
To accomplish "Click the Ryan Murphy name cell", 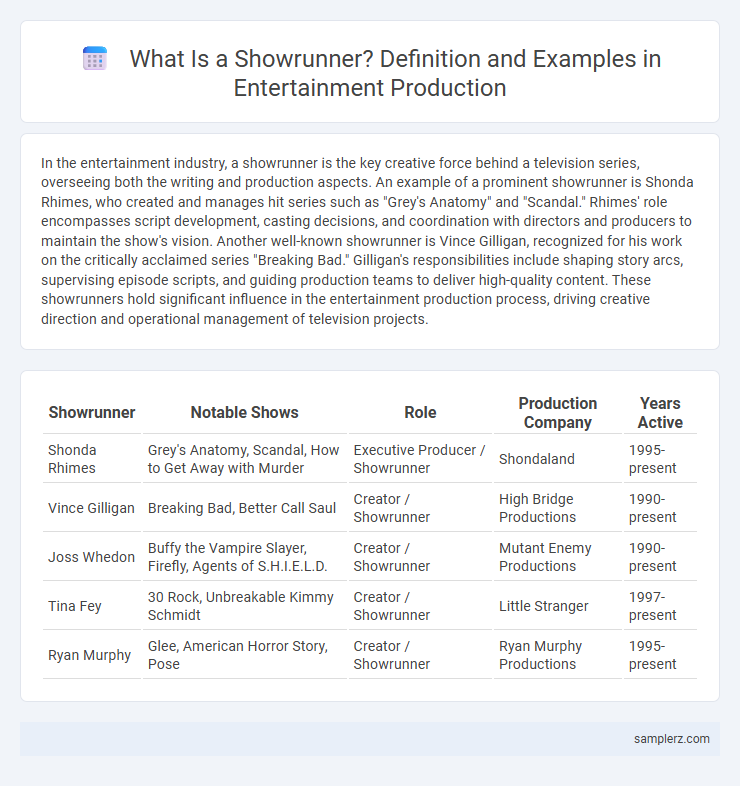I will point(92,655).
